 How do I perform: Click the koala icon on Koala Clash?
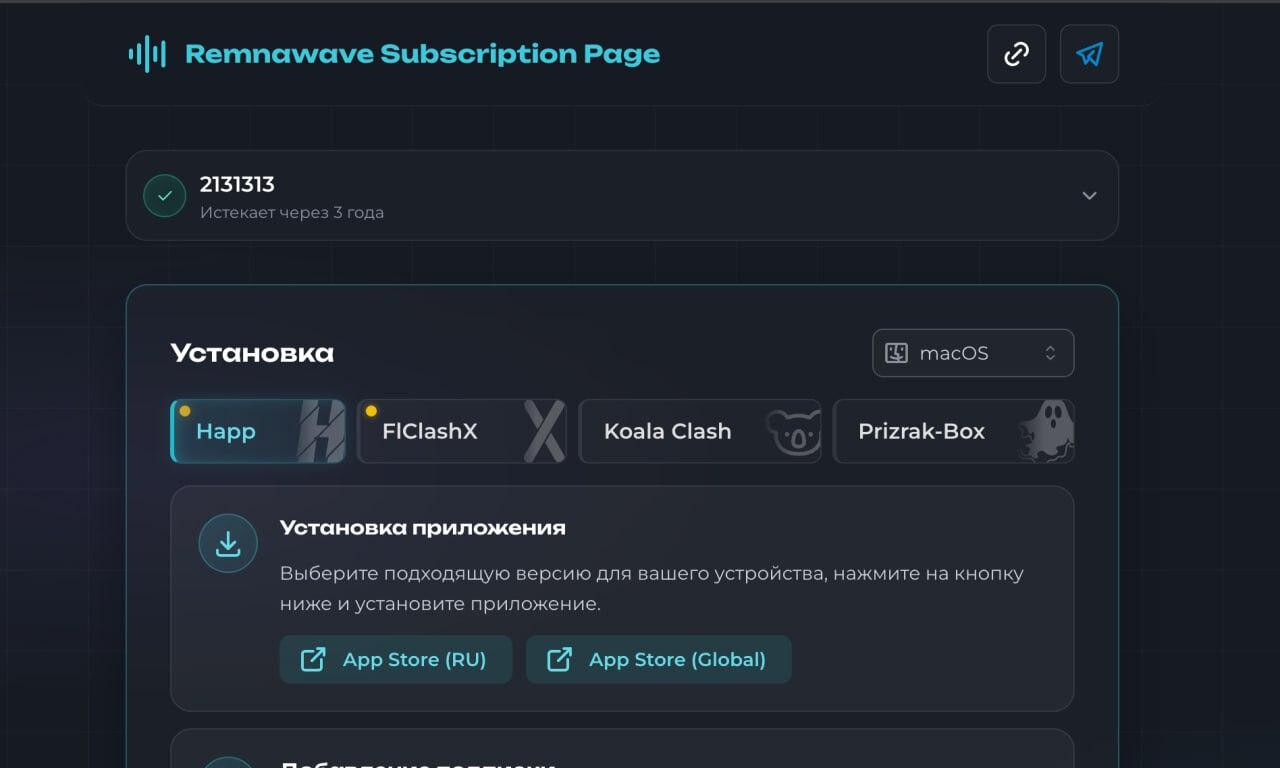click(795, 431)
